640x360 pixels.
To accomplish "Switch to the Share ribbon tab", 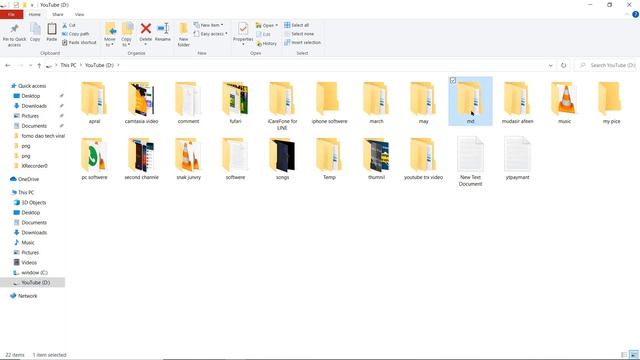I will tap(58, 14).
